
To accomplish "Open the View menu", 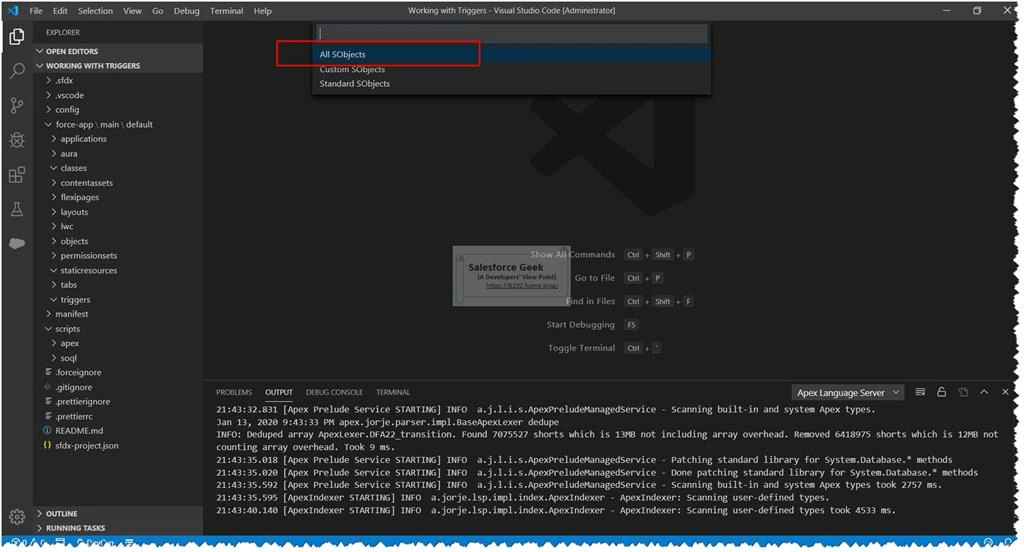I will pyautogui.click(x=133, y=10).
